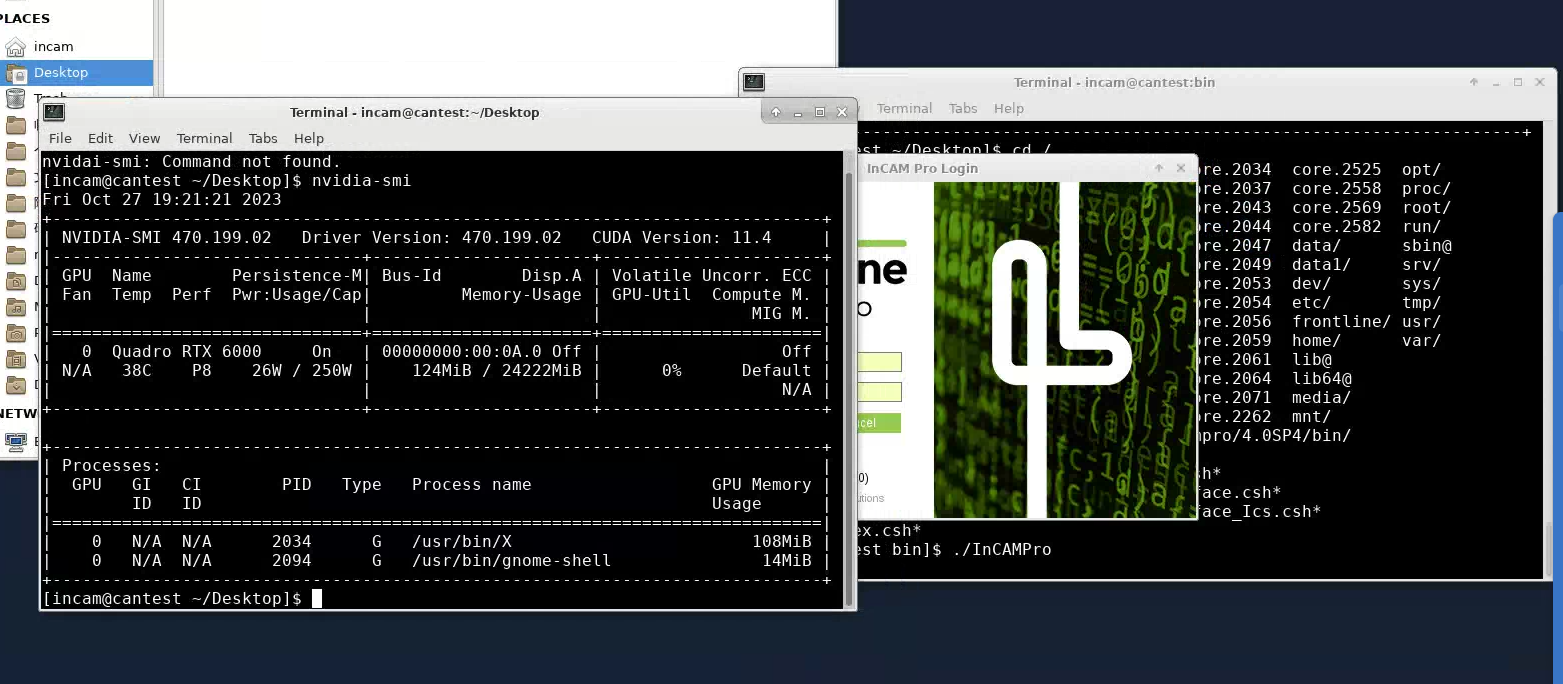This screenshot has height=684, width=1563.
Task: Click the '/usr/bin/gnome-shell' process name
Action: click(511, 560)
